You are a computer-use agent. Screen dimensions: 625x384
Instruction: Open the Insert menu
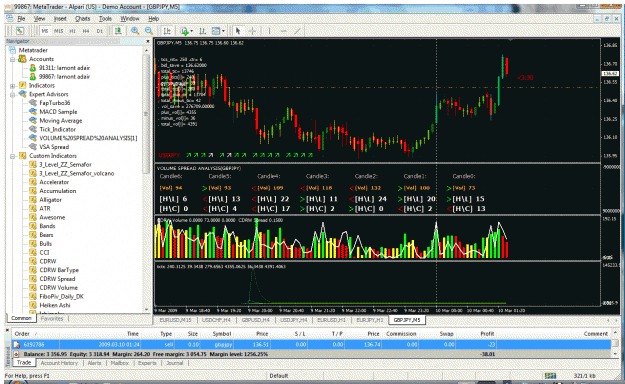point(60,18)
